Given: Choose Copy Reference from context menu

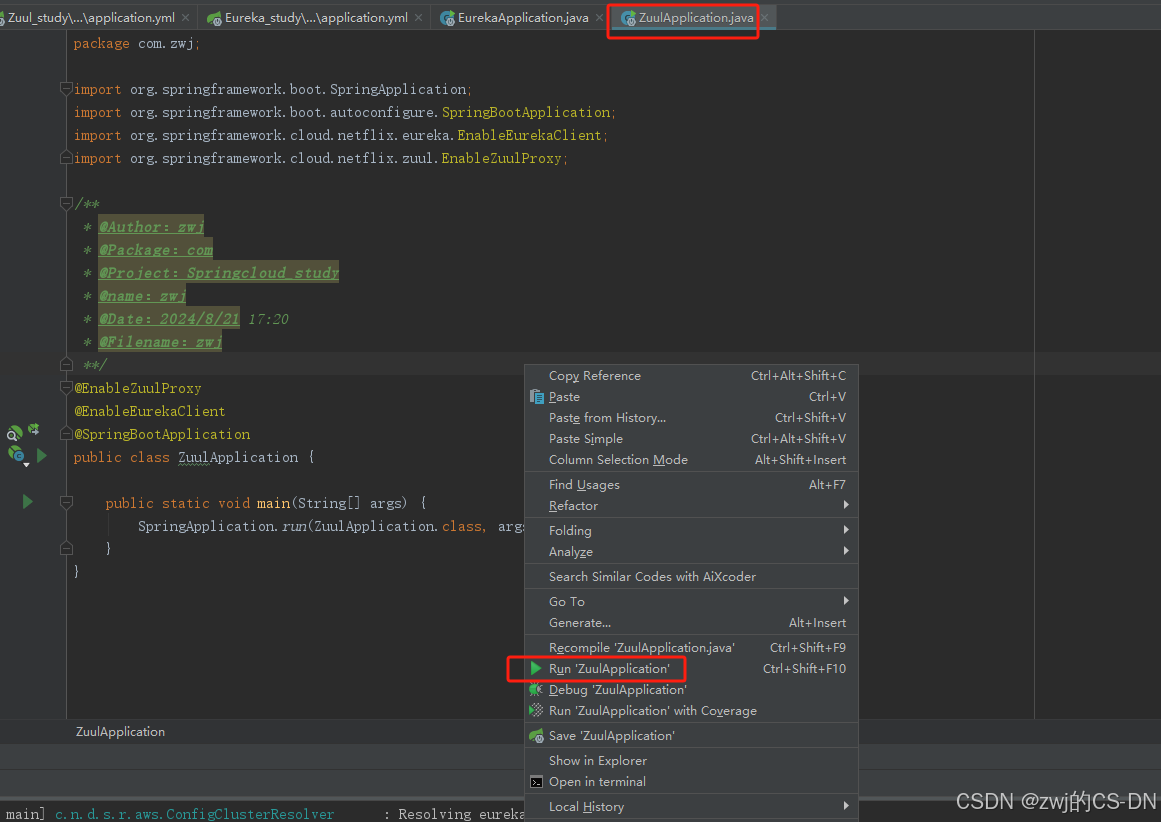Looking at the screenshot, I should click(692, 375).
